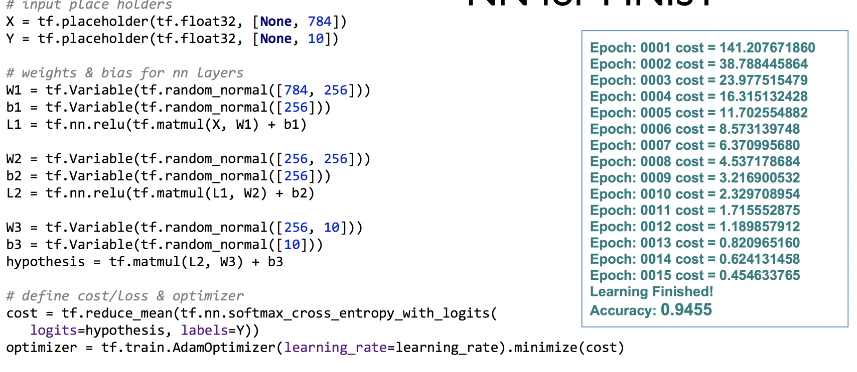Click 'Epoch: 0009 cost = 3.216900532'
Image resolution: width=857 pixels, height=372 pixels.
click(695, 178)
